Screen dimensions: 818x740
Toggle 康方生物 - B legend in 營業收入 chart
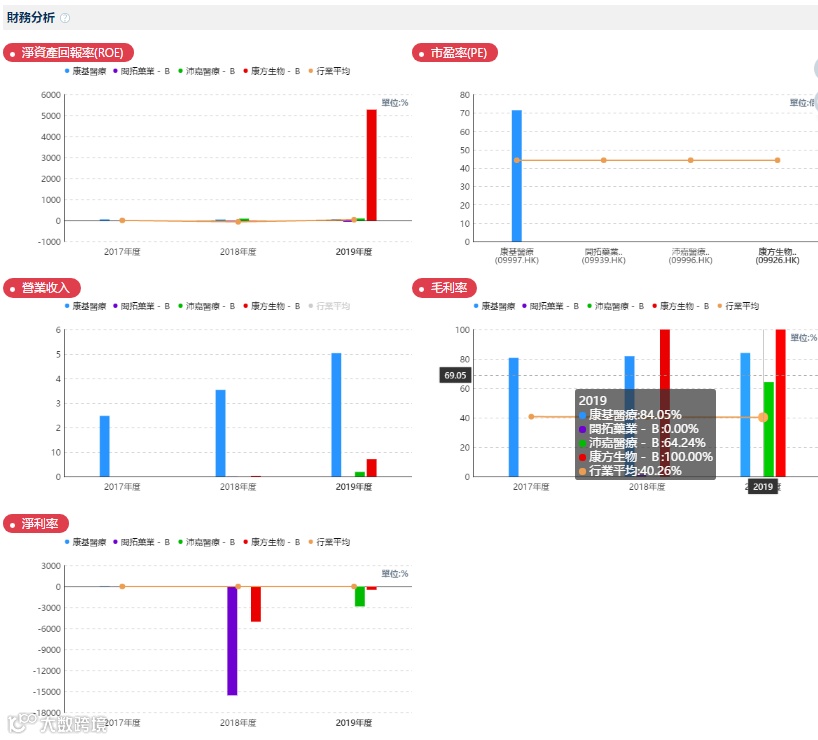pyautogui.click(x=272, y=306)
